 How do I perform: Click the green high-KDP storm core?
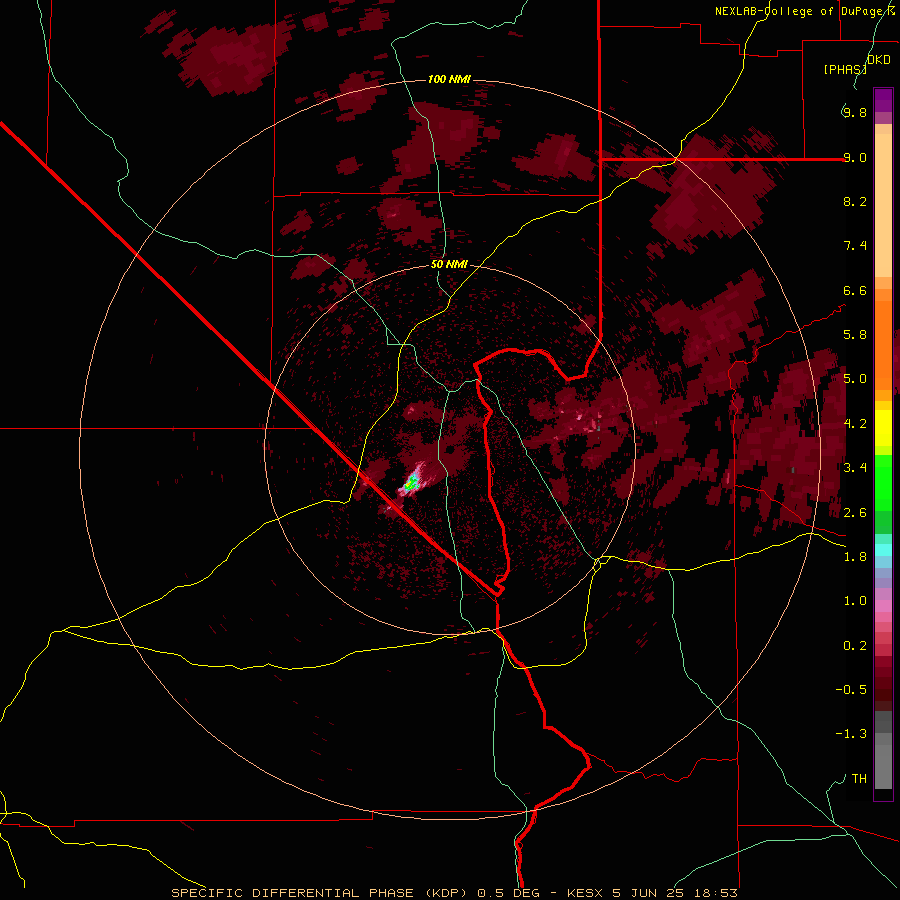410,485
